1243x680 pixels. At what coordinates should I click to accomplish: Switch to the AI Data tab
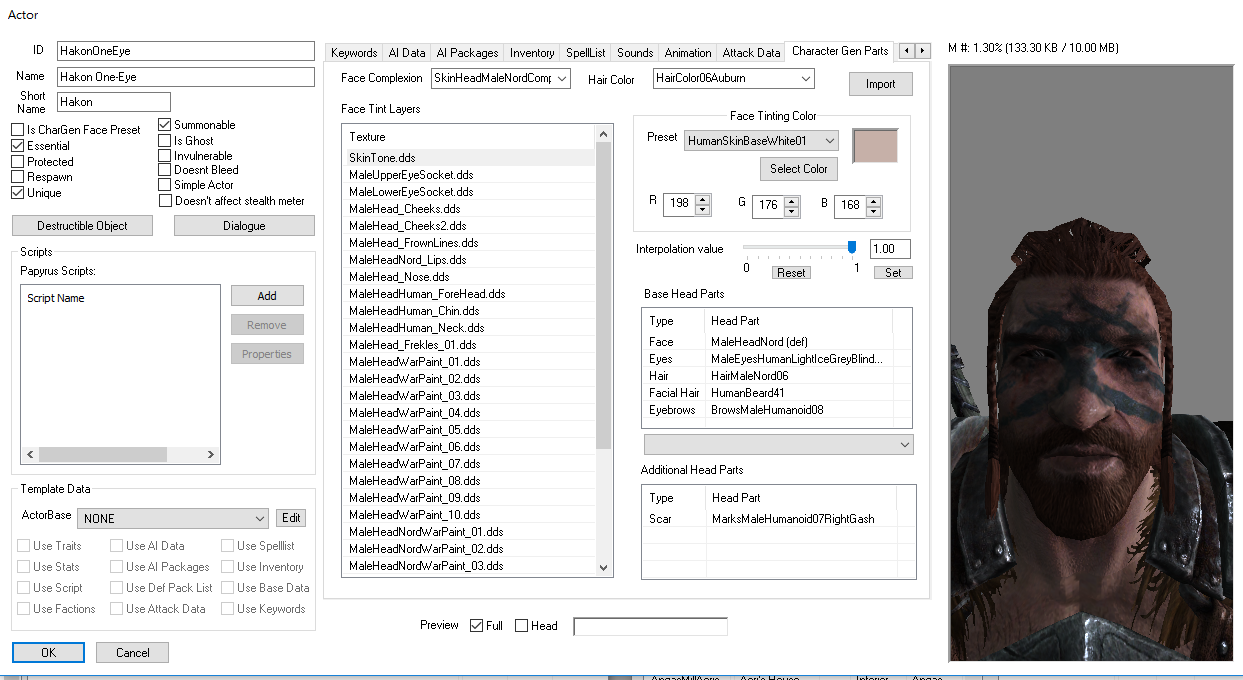pos(407,53)
